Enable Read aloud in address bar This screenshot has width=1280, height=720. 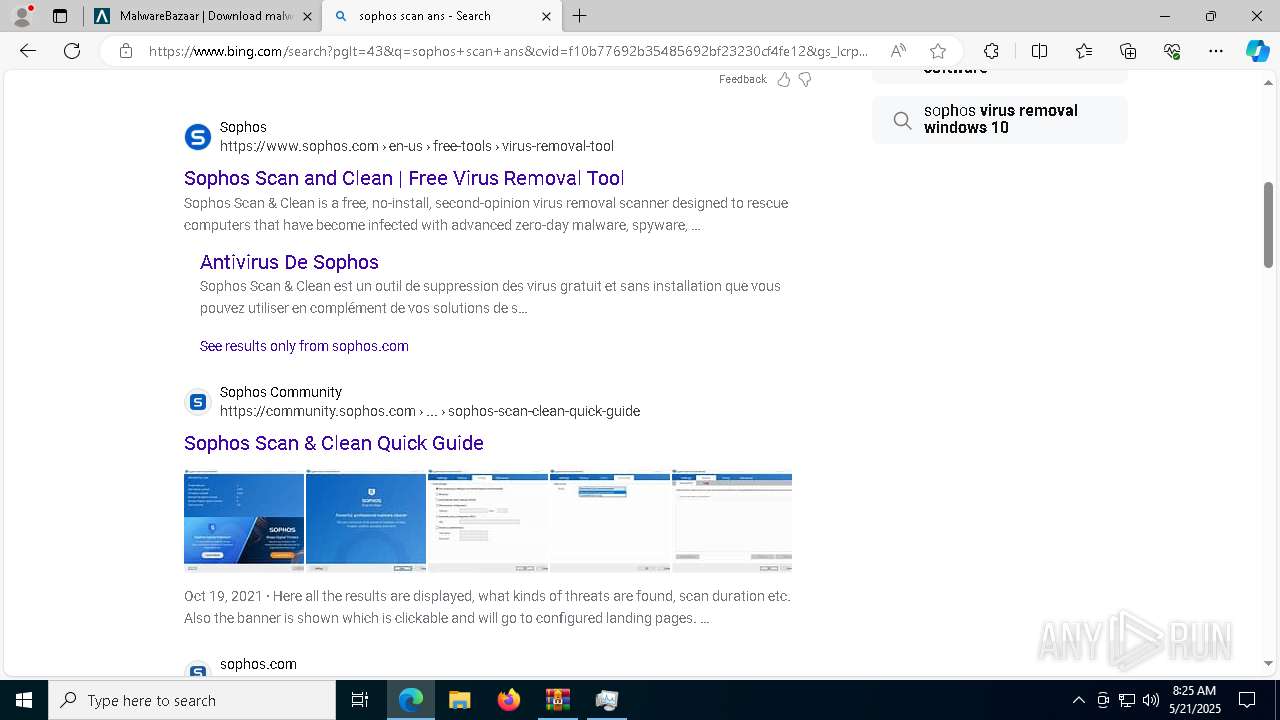[898, 51]
